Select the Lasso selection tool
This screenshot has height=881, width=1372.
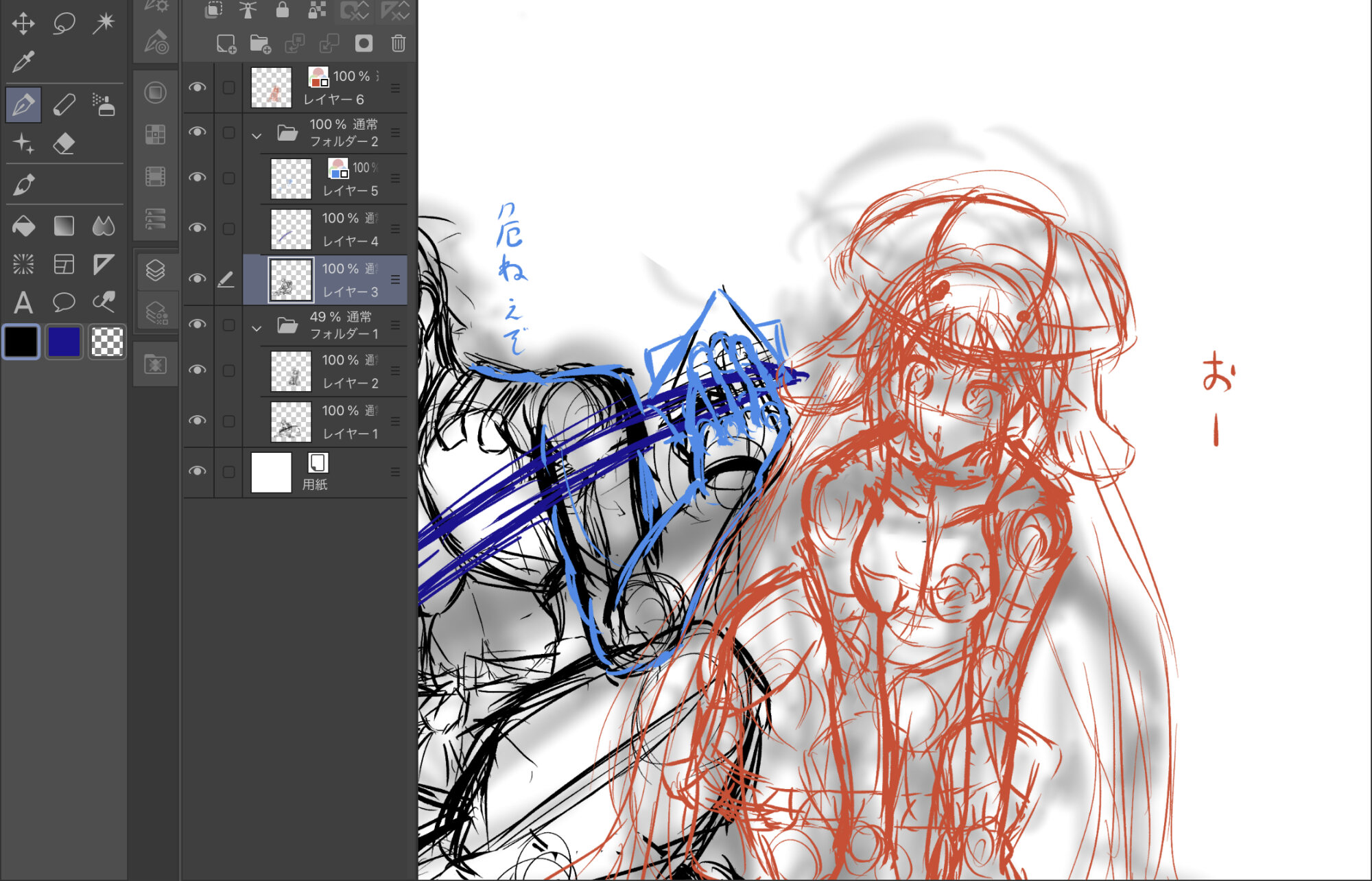(x=64, y=23)
